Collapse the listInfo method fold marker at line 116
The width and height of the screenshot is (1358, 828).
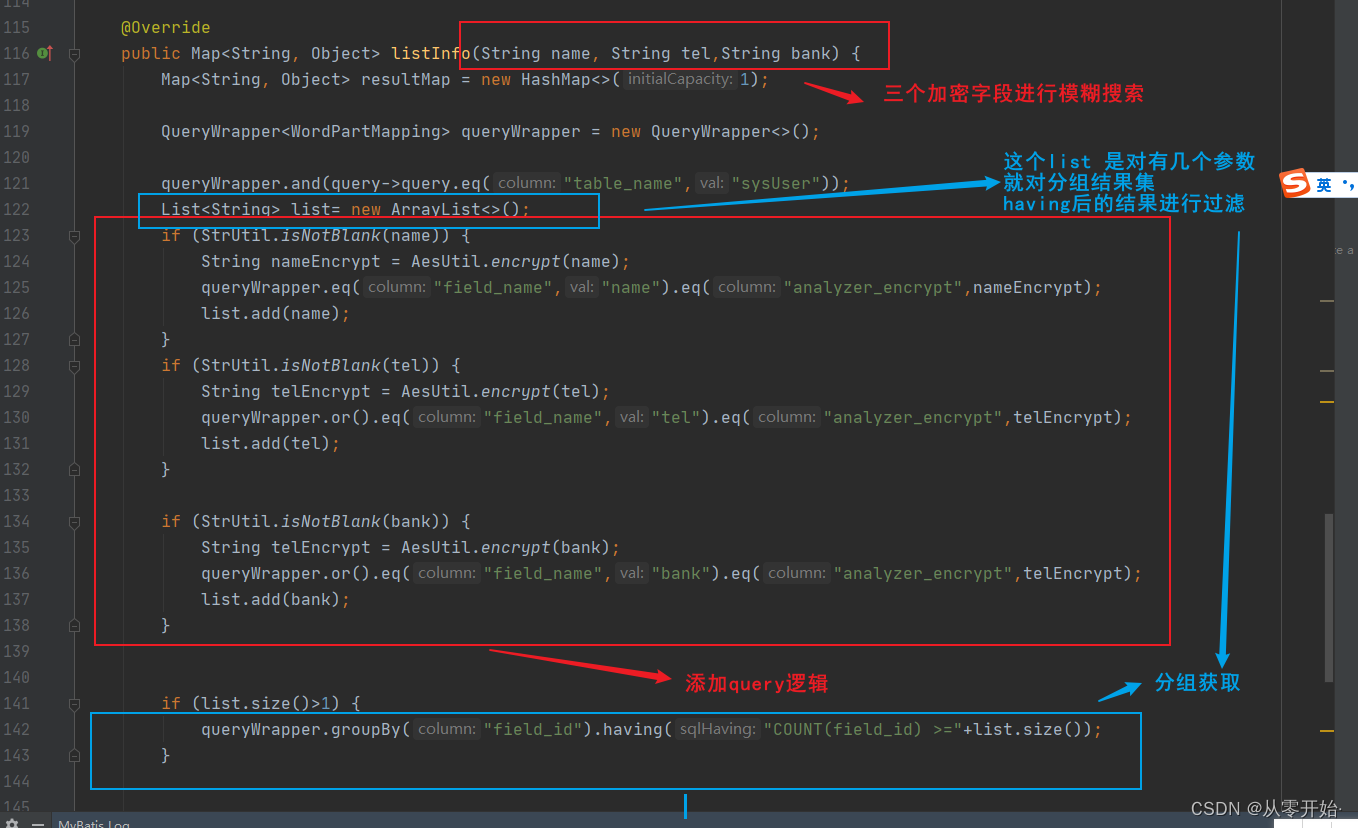pos(74,54)
